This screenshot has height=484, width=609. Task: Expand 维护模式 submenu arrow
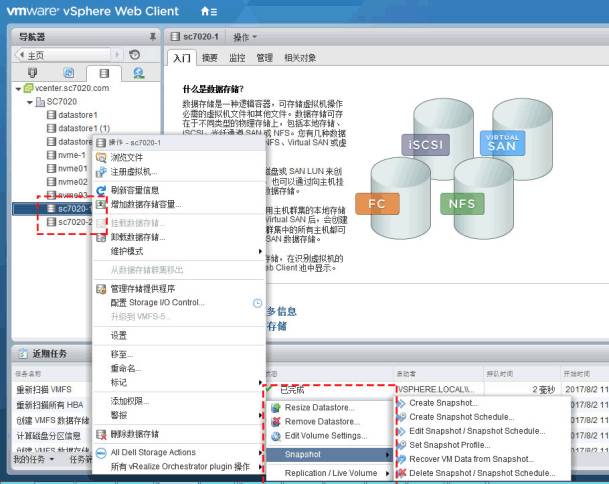(x=260, y=251)
